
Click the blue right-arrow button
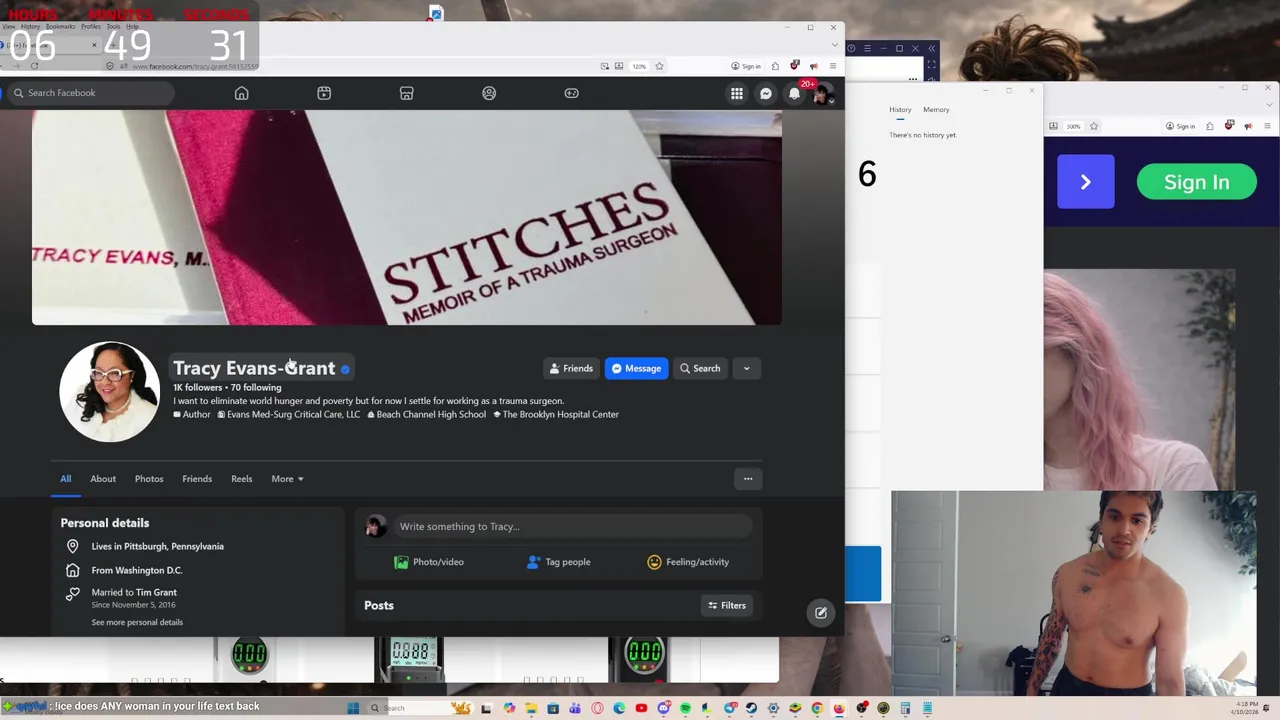(1086, 182)
